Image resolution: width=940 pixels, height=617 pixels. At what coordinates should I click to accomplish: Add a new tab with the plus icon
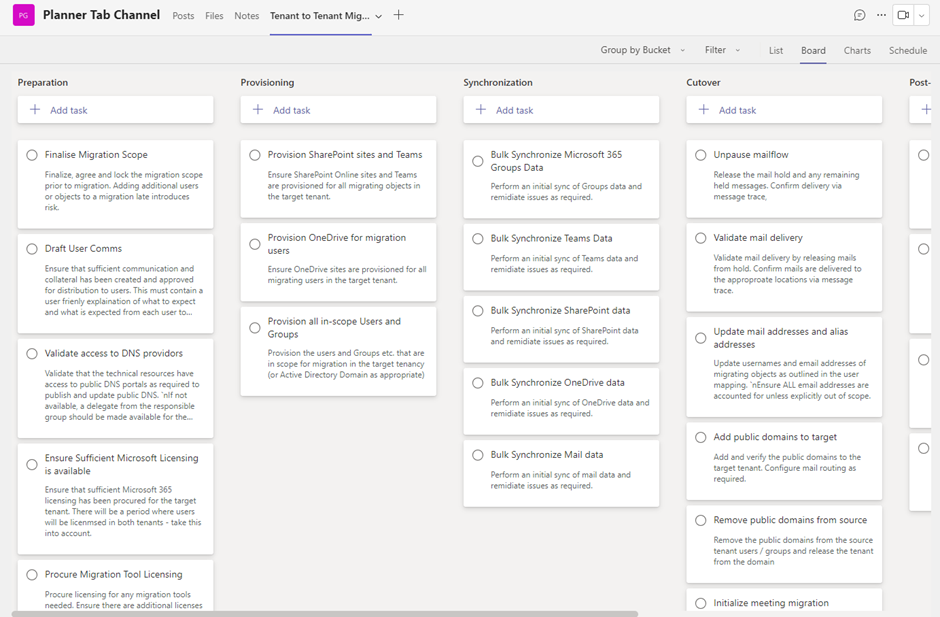[399, 15]
